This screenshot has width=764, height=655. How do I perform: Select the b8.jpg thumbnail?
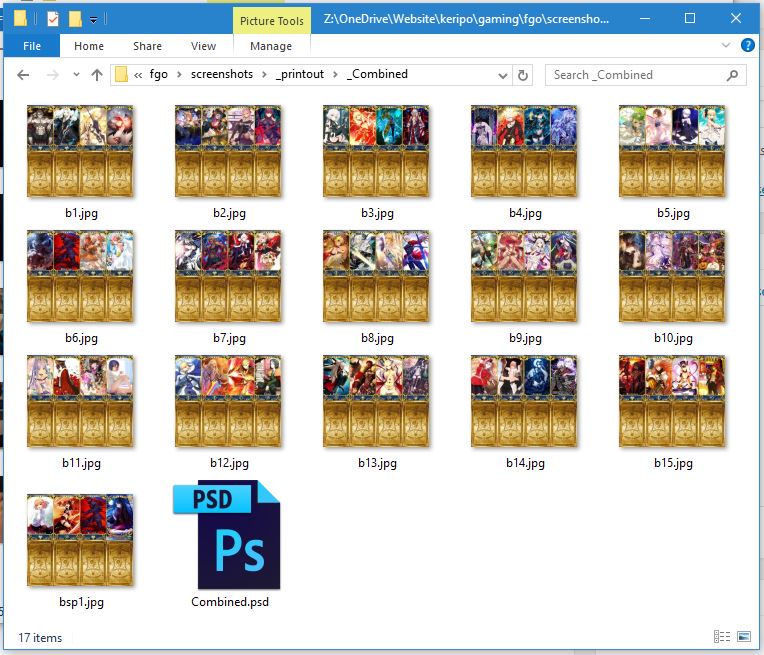376,276
